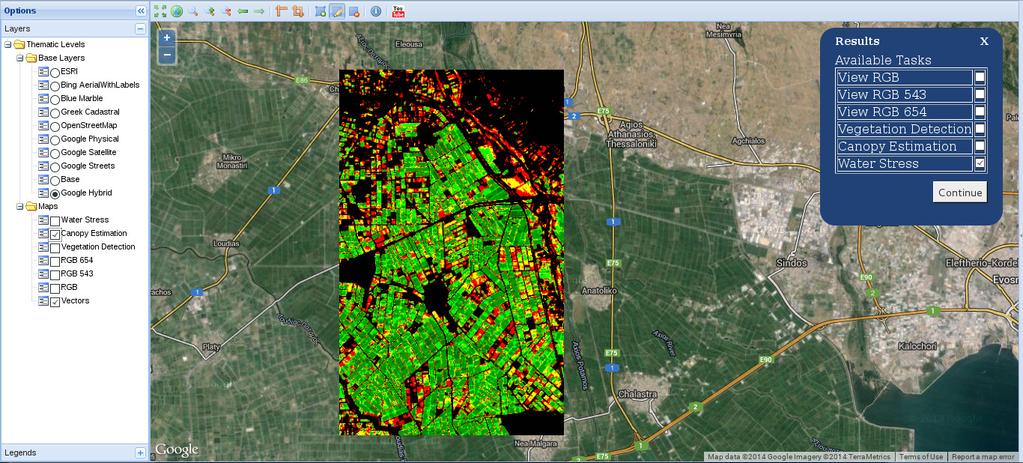1023x463 pixels.
Task: Collapse the Options side panel
Action: pos(140,11)
